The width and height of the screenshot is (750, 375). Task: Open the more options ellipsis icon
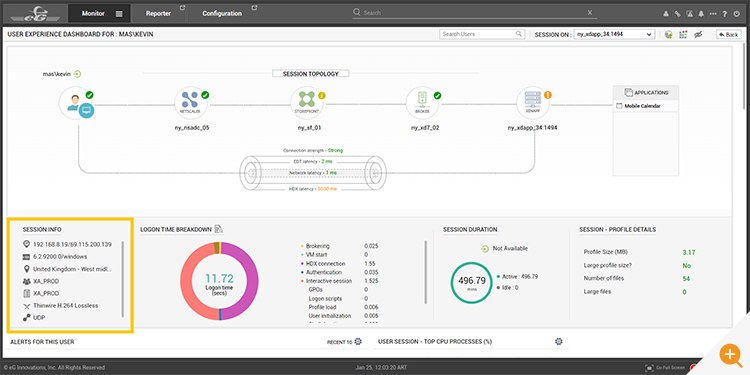[713, 14]
